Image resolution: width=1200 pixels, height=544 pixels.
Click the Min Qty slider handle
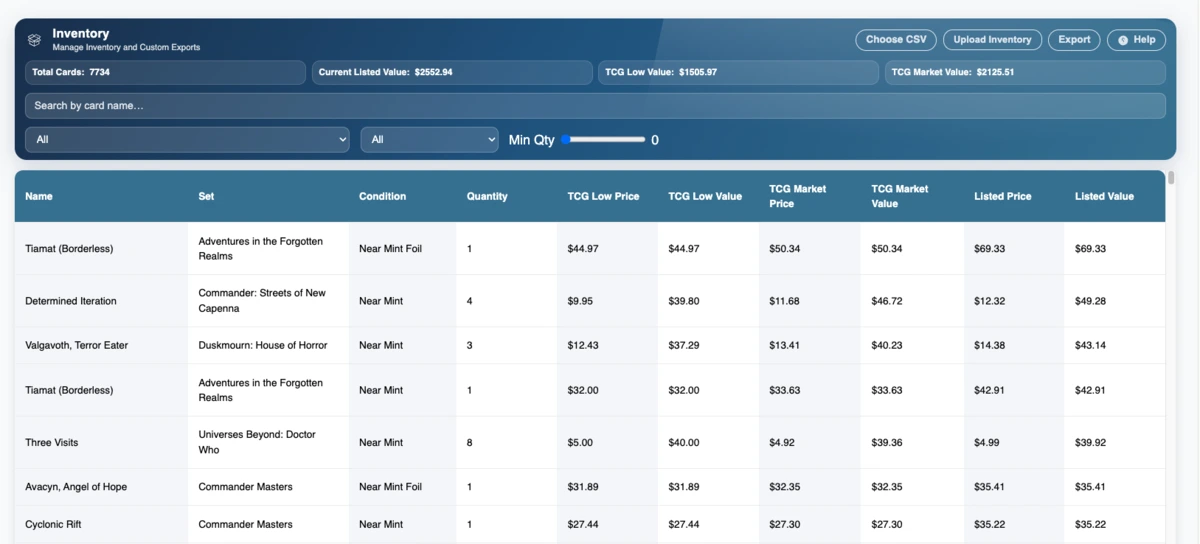click(x=566, y=140)
